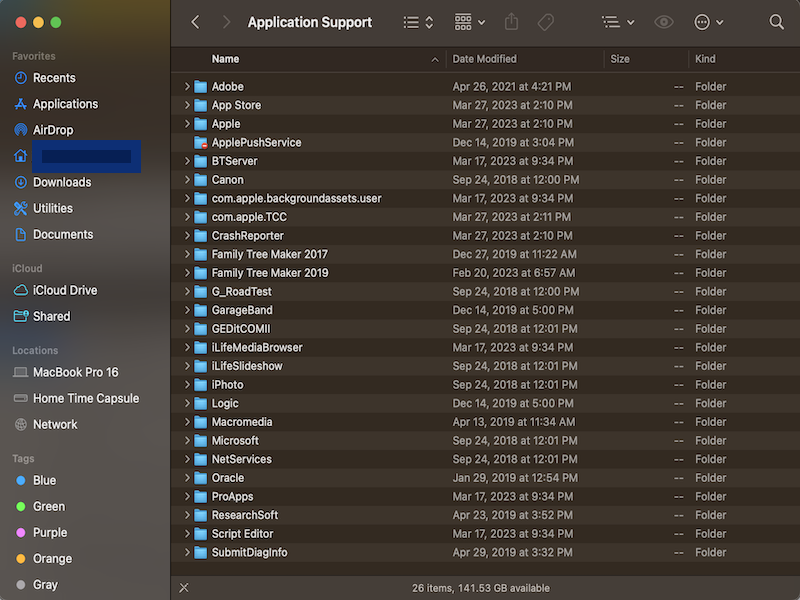Select the iLifeMediaBrowser folder icon

pyautogui.click(x=201, y=347)
